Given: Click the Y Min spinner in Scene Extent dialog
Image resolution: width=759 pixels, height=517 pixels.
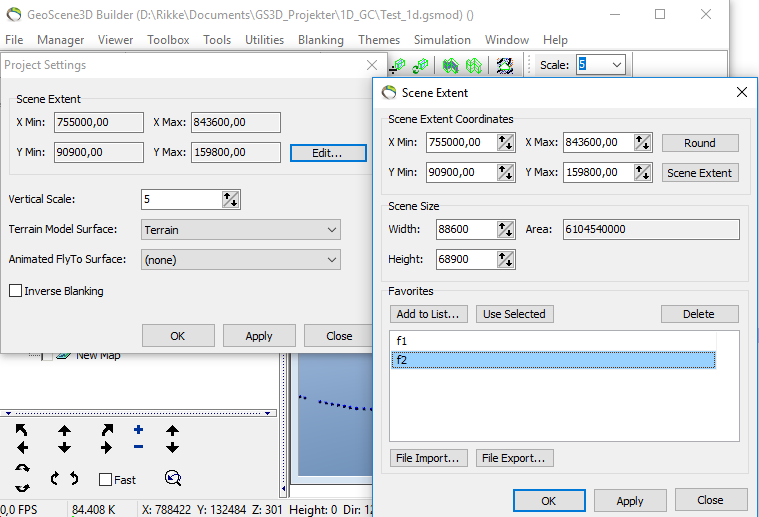Looking at the screenshot, I should [505, 172].
